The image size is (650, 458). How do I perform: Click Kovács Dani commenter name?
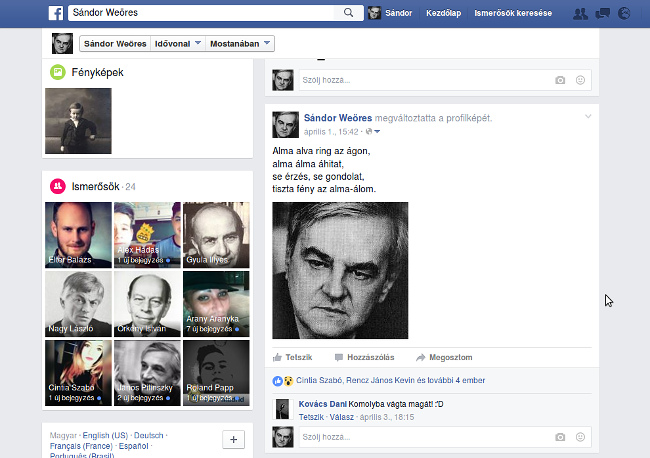323,404
